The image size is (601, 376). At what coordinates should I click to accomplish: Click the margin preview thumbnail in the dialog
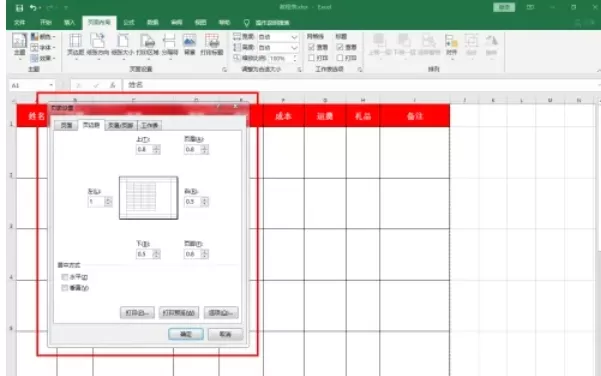(148, 198)
